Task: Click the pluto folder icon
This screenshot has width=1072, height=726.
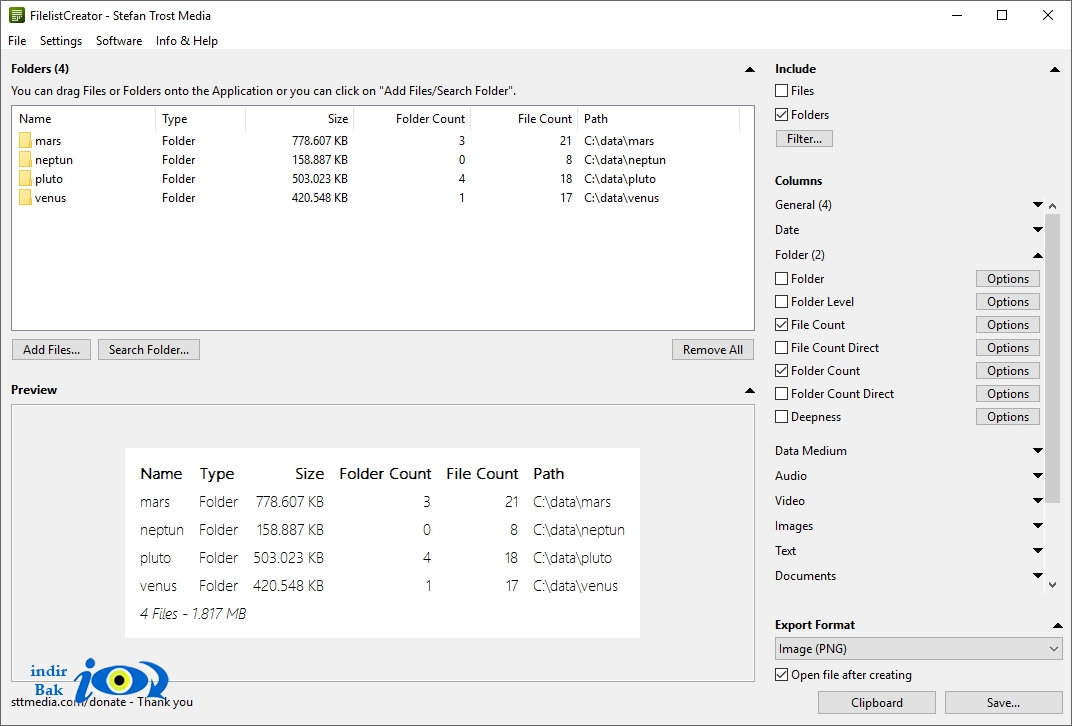Action: (x=25, y=179)
